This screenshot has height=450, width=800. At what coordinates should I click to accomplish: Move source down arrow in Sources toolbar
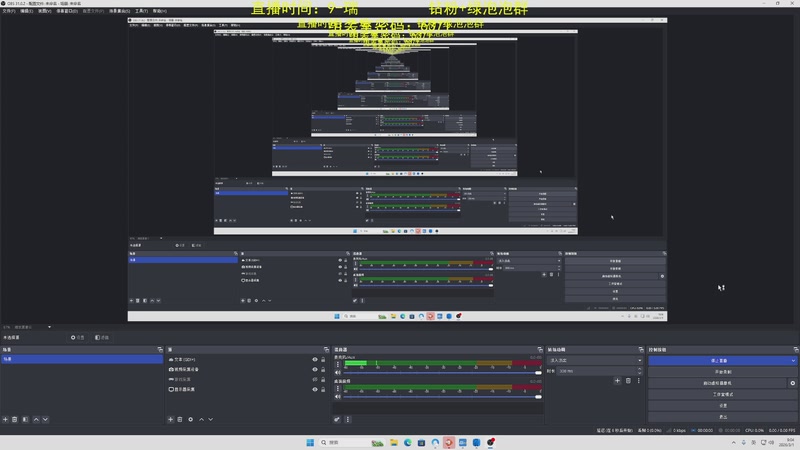click(211, 419)
